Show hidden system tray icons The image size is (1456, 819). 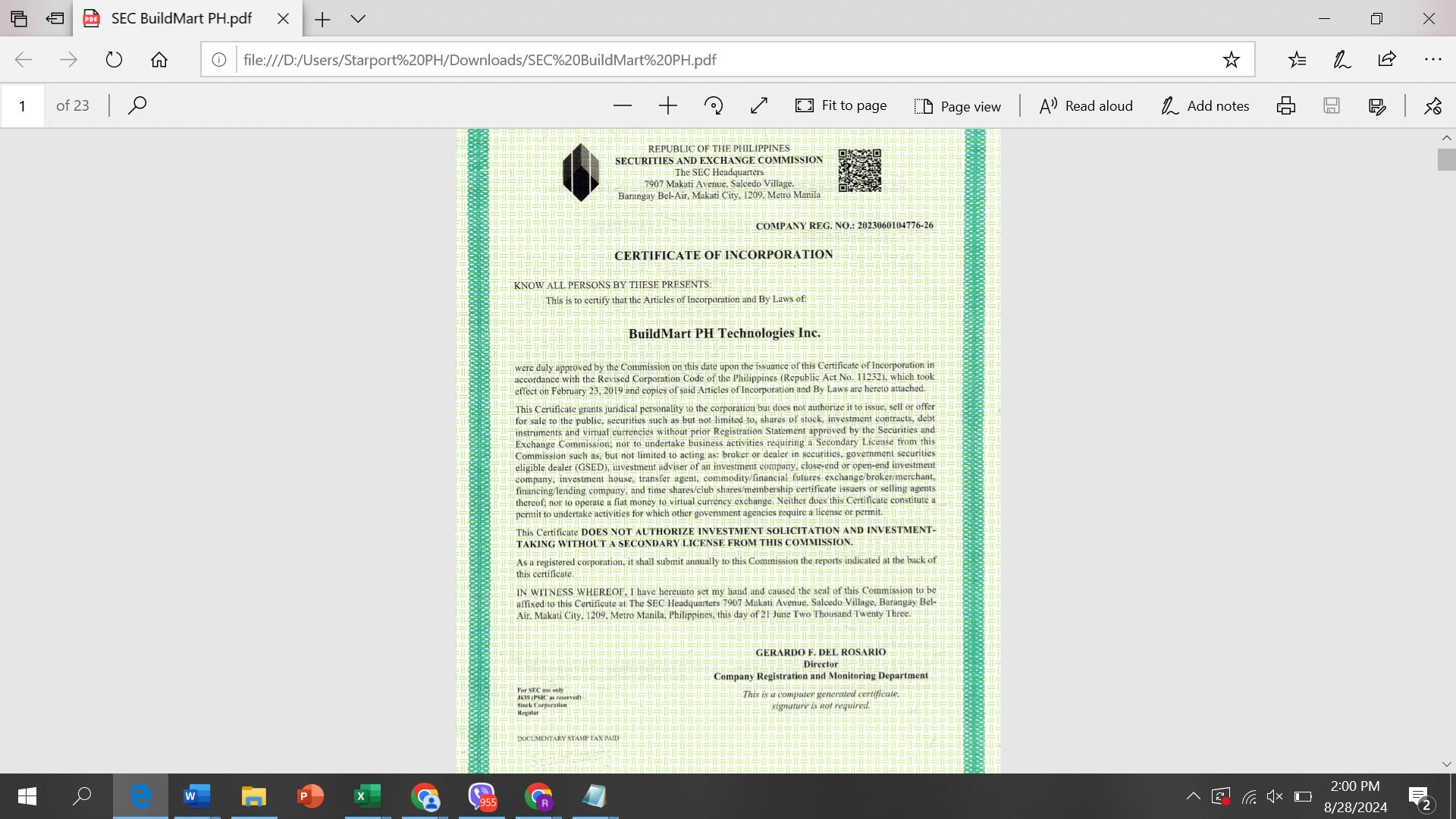(1192, 796)
